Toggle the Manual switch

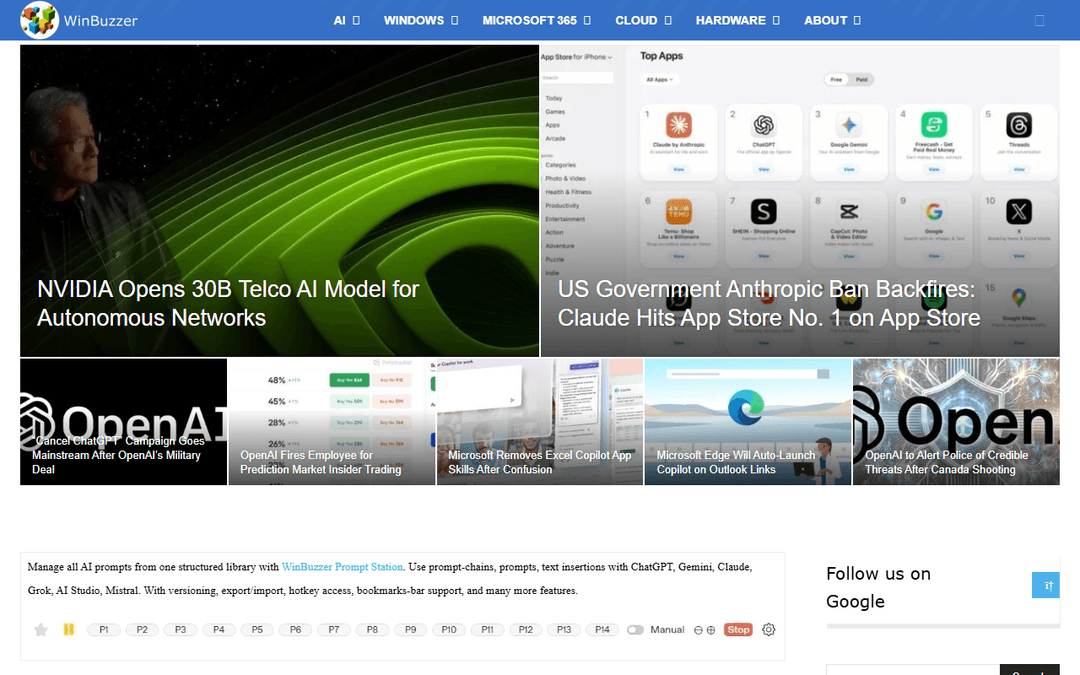click(x=635, y=630)
